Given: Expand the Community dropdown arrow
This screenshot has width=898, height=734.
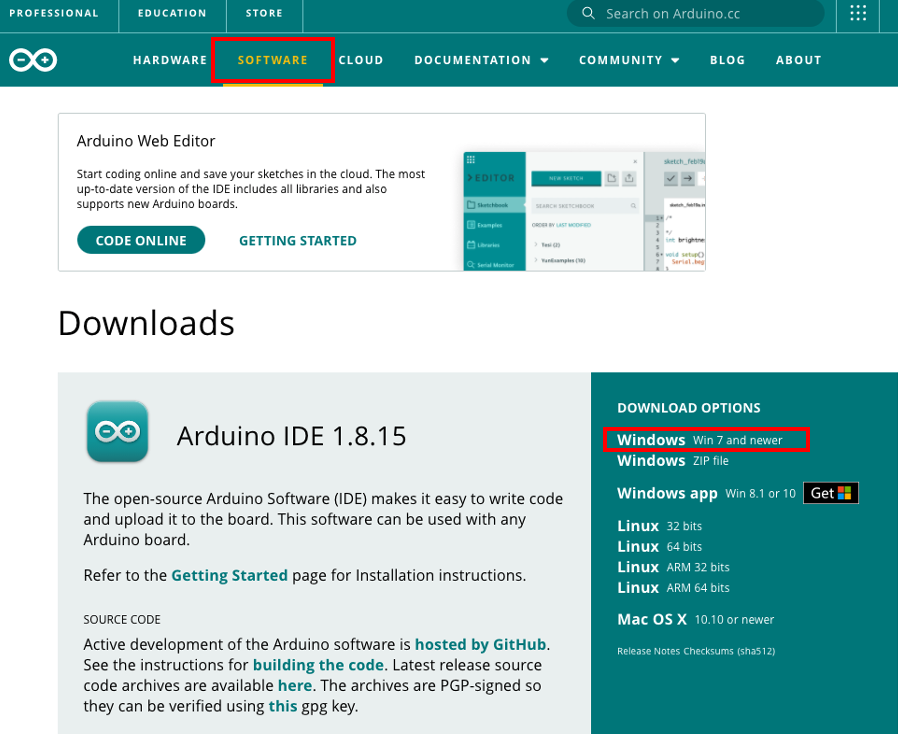Looking at the screenshot, I should [x=675, y=60].
